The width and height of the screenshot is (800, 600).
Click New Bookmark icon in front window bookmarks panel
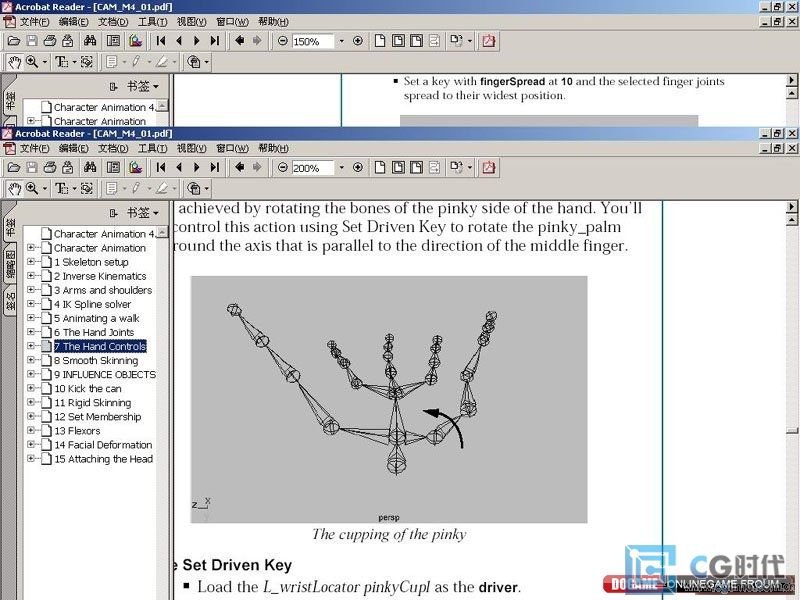pos(113,213)
